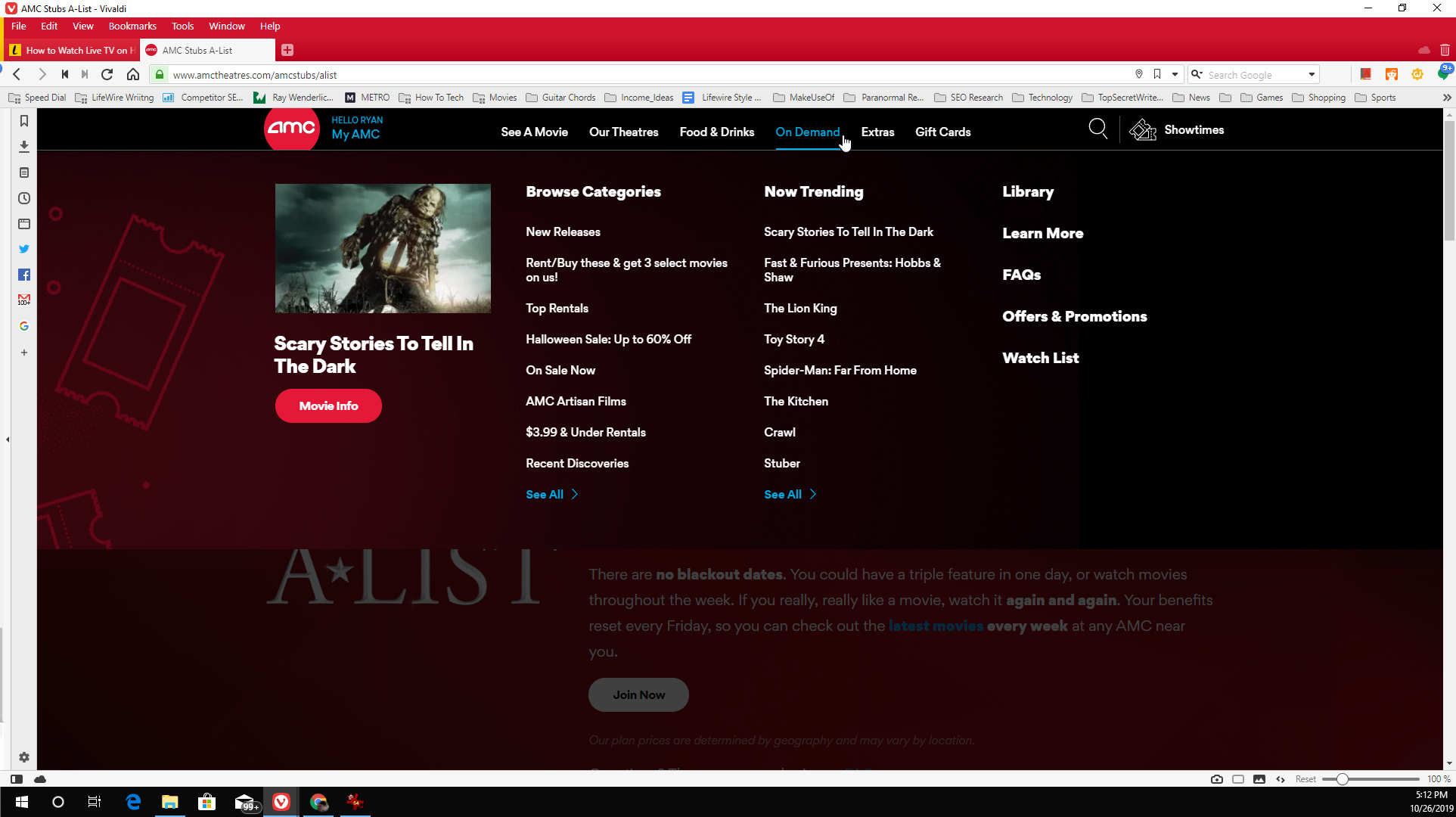Viewport: 1456px width, 817px height.
Task: Open the latest movies link
Action: click(935, 626)
